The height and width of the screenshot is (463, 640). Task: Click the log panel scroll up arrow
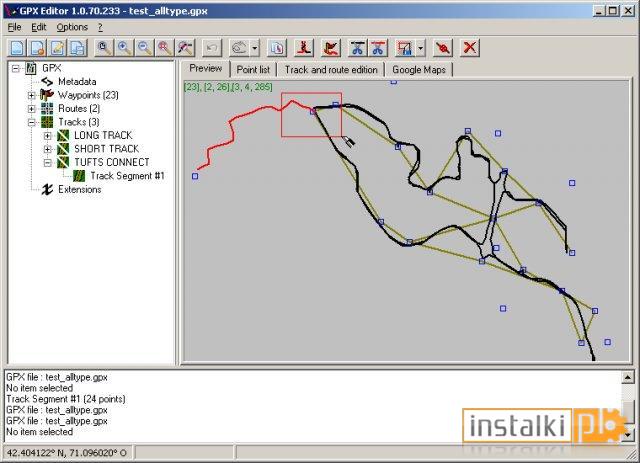click(x=627, y=377)
